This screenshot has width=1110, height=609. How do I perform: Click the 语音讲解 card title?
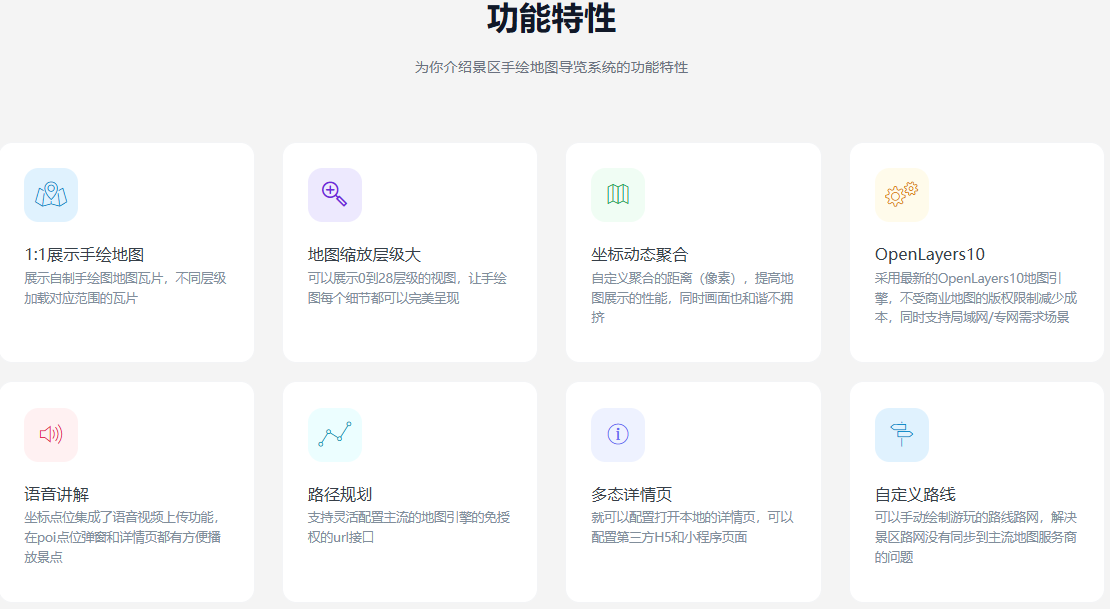[57, 494]
